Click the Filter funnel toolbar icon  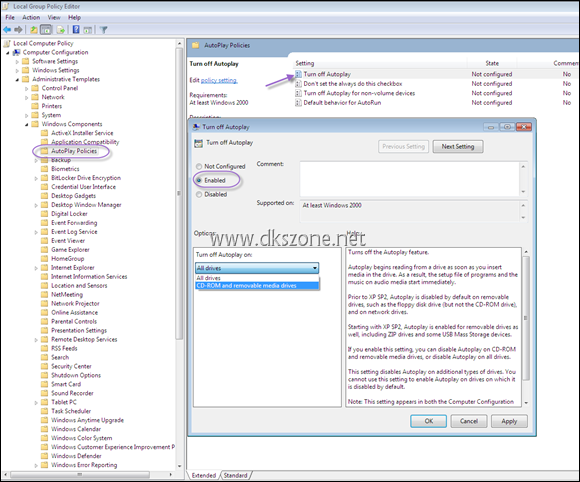point(104,30)
